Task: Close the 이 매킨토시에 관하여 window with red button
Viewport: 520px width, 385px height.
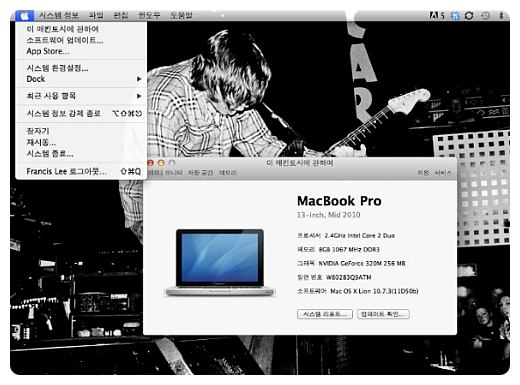Action: click(x=151, y=163)
